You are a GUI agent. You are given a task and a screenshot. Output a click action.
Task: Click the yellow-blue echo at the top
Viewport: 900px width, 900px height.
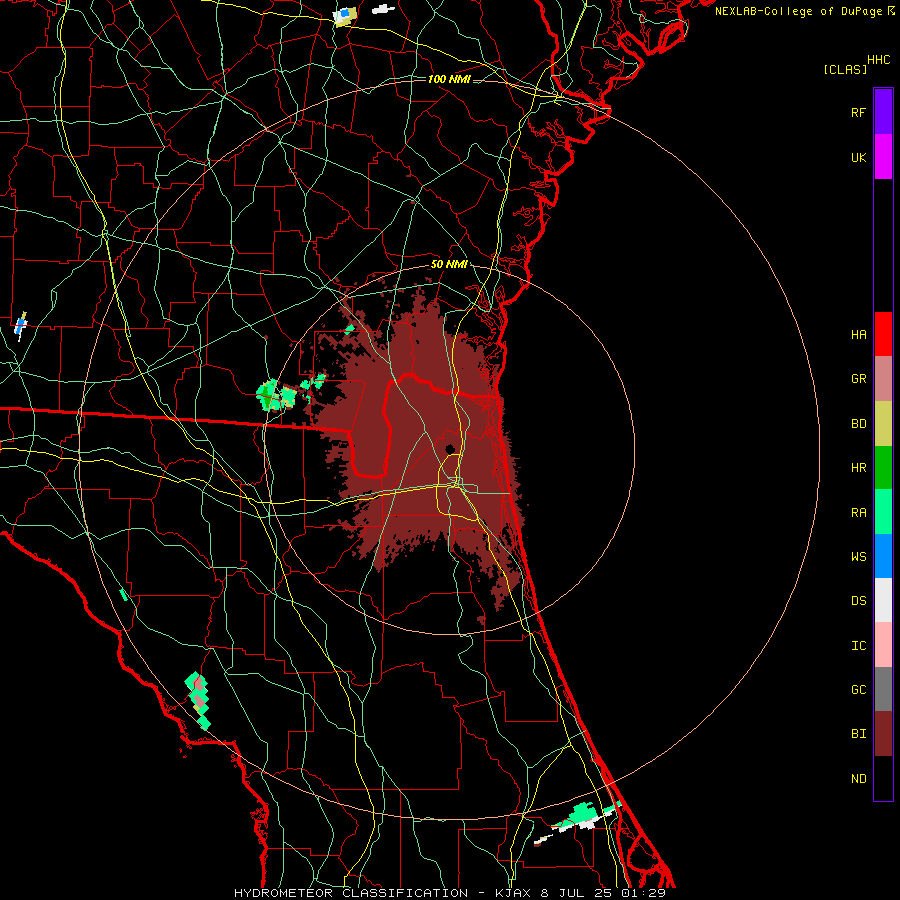coord(345,16)
